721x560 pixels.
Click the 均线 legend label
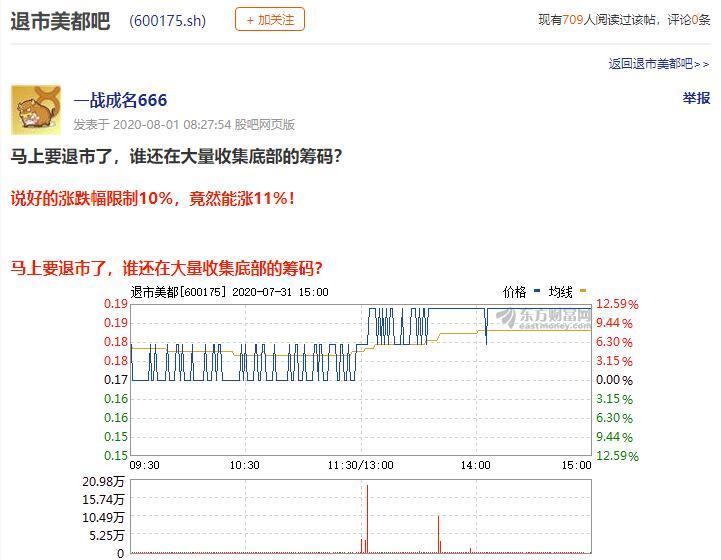coord(560,292)
